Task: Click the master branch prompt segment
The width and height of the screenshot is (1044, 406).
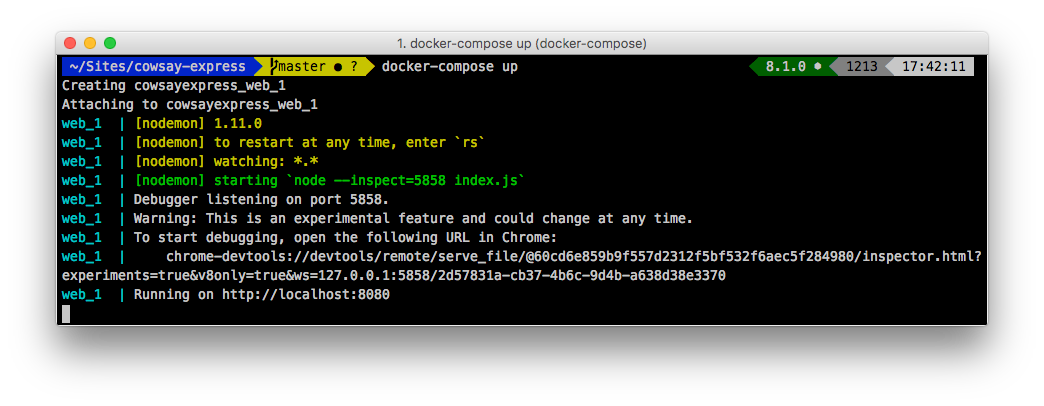Action: [x=316, y=67]
